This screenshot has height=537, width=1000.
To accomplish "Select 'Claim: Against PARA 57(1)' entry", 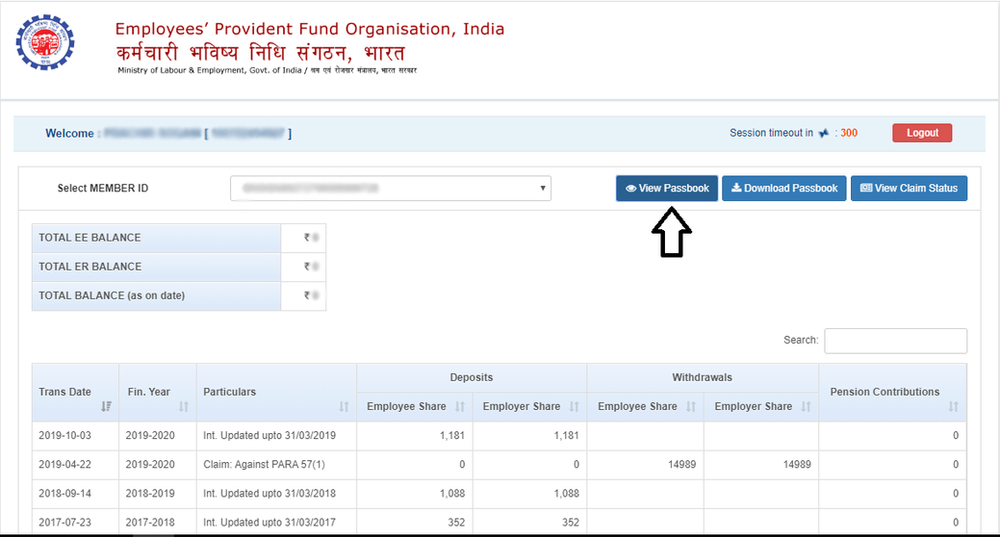I will tap(264, 464).
